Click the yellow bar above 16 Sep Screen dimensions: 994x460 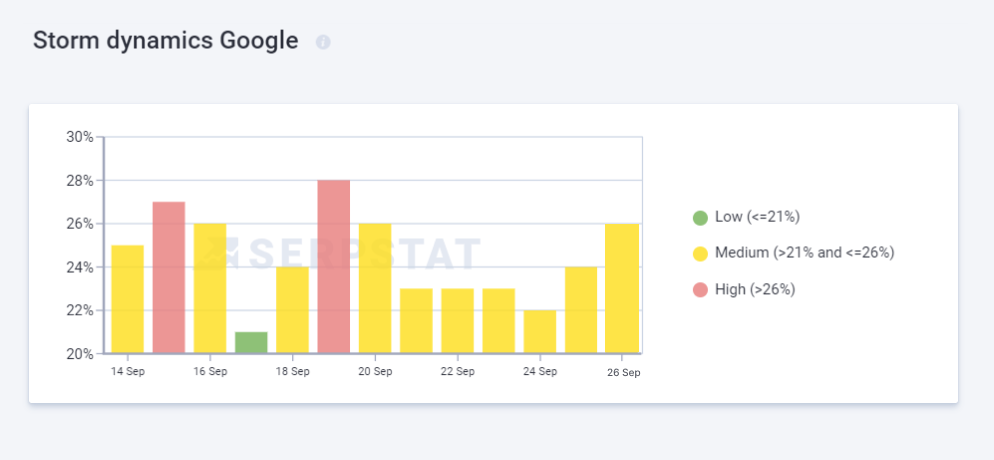pyautogui.click(x=210, y=288)
